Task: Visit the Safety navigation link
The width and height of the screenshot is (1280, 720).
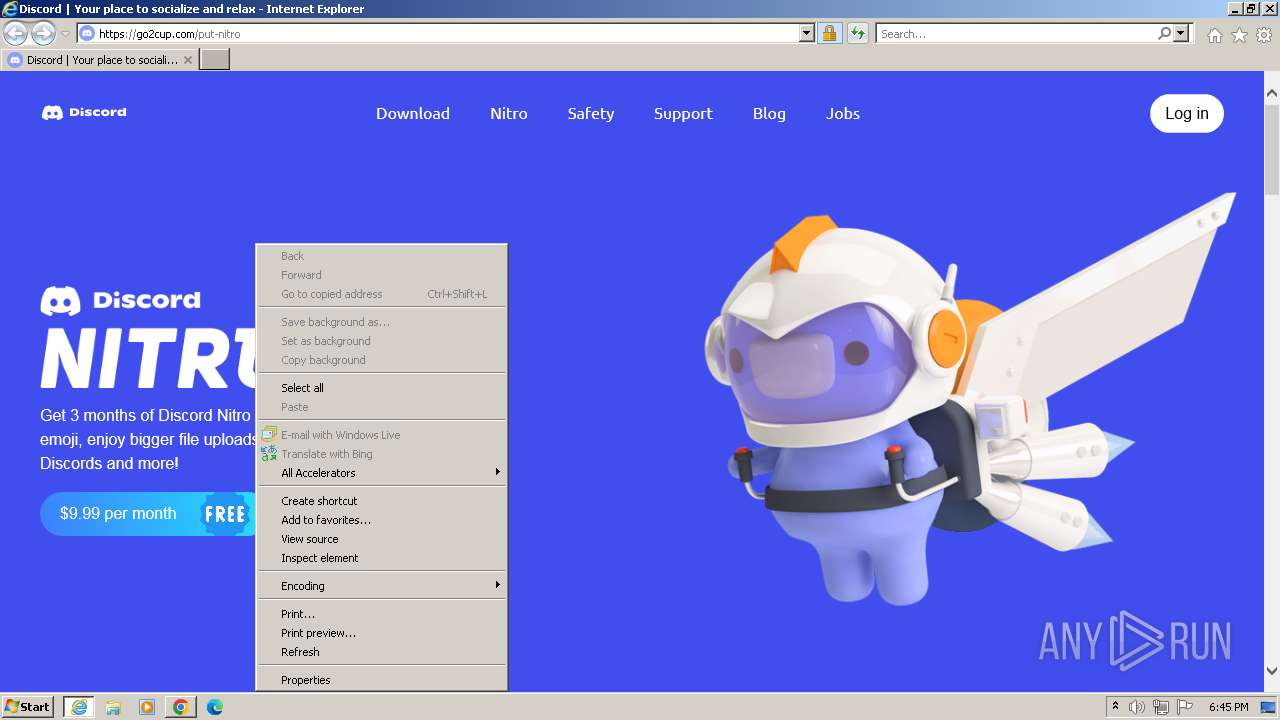Action: [x=591, y=113]
